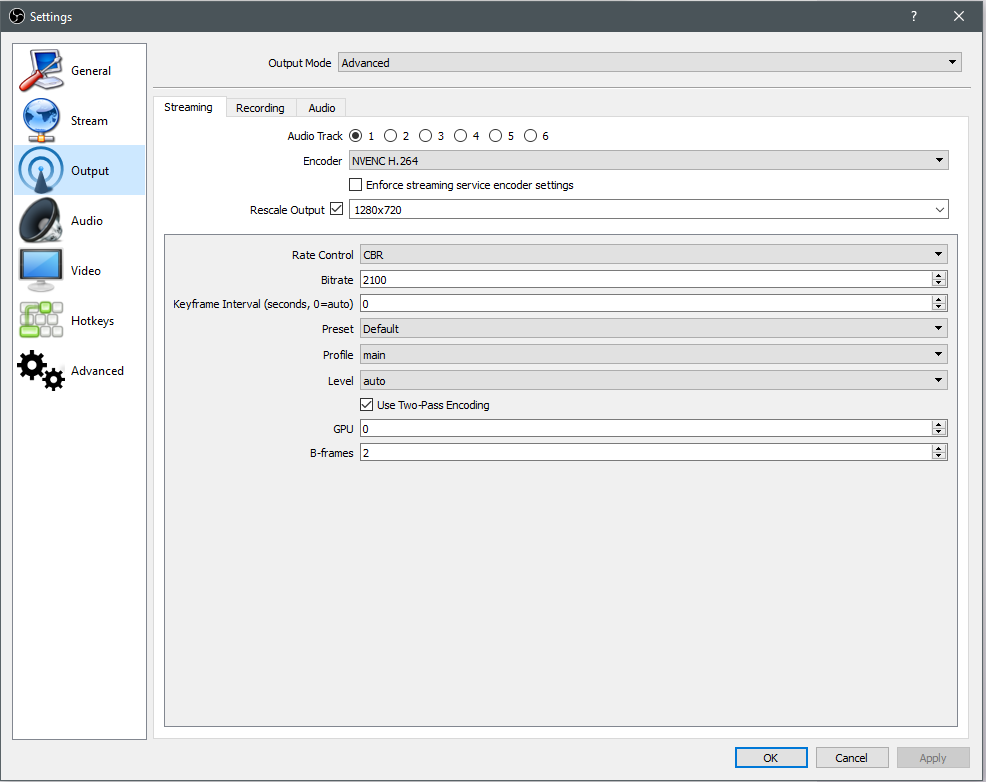Open the Encoder NVENC H.264 dropdown
The width and height of the screenshot is (986, 782).
coord(648,160)
